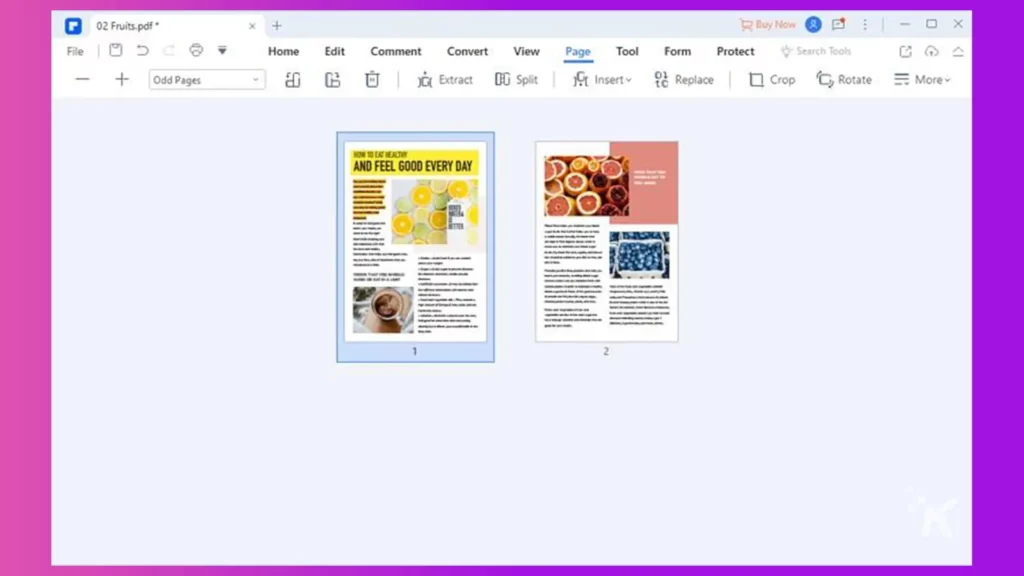Open the Odd Pages dropdown
This screenshot has width=1024, height=576.
point(206,80)
